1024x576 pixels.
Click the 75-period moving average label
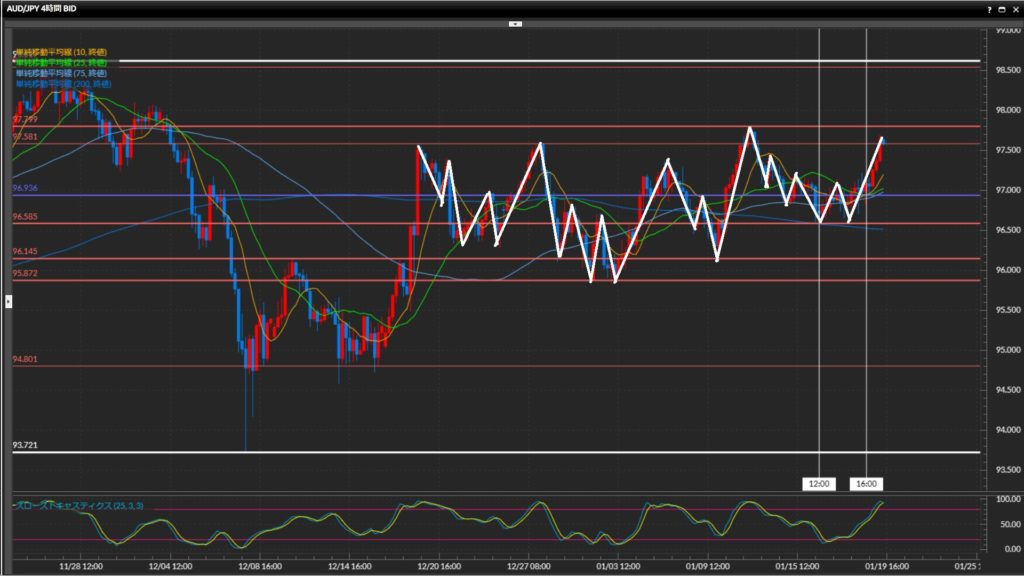coord(62,73)
